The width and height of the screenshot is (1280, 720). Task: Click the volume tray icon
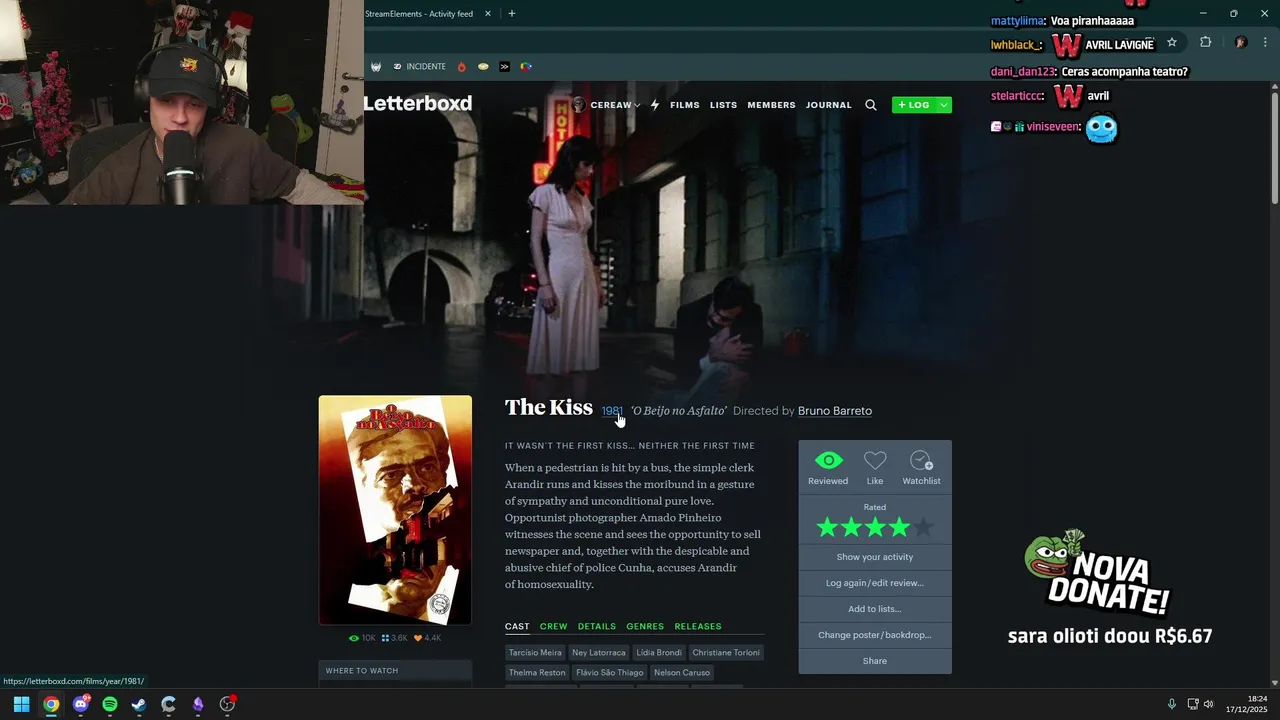coord(1208,704)
